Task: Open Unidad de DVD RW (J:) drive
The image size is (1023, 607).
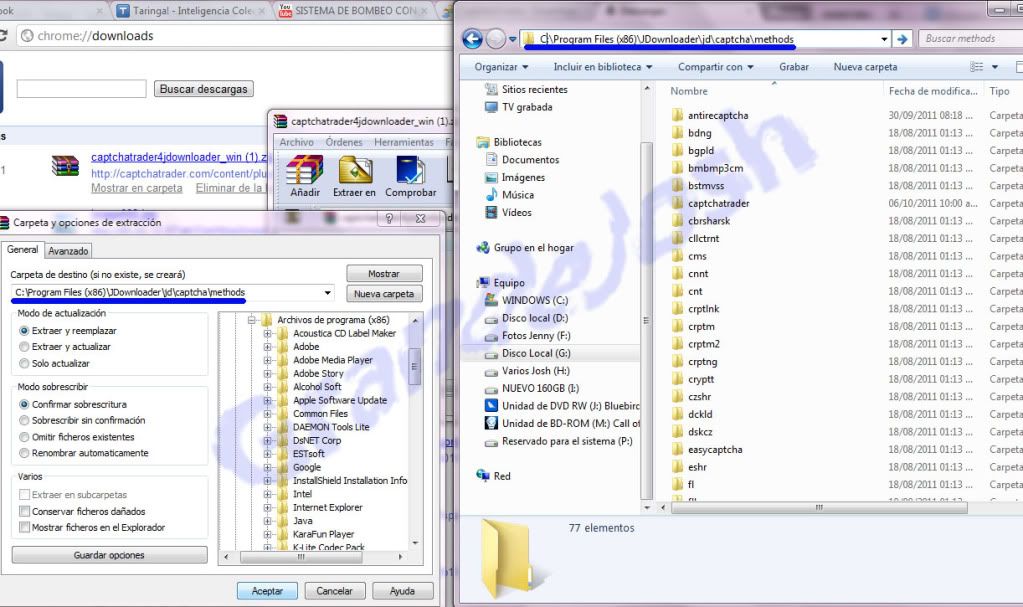Action: pos(491,406)
